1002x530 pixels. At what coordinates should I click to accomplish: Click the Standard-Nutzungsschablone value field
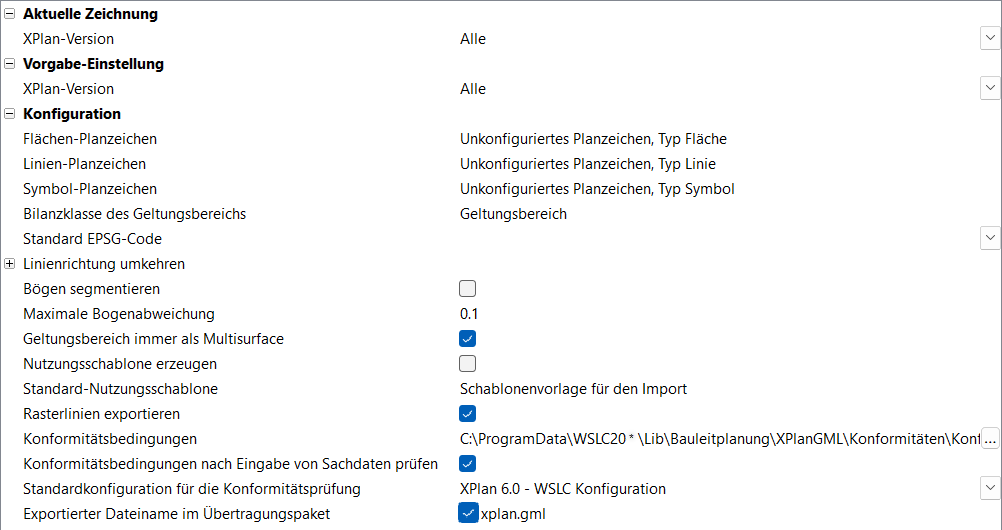(x=573, y=389)
